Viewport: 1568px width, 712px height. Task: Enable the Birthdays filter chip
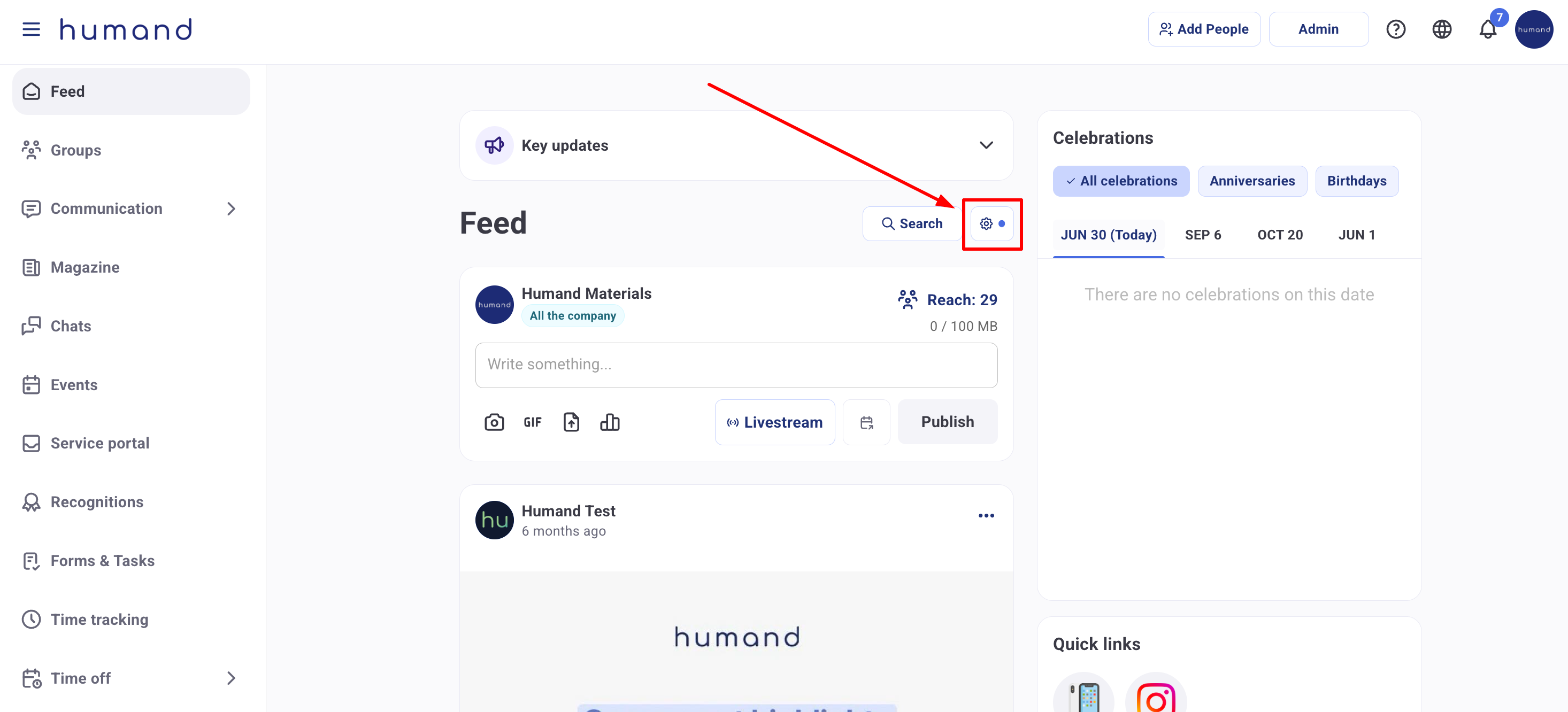pos(1356,181)
